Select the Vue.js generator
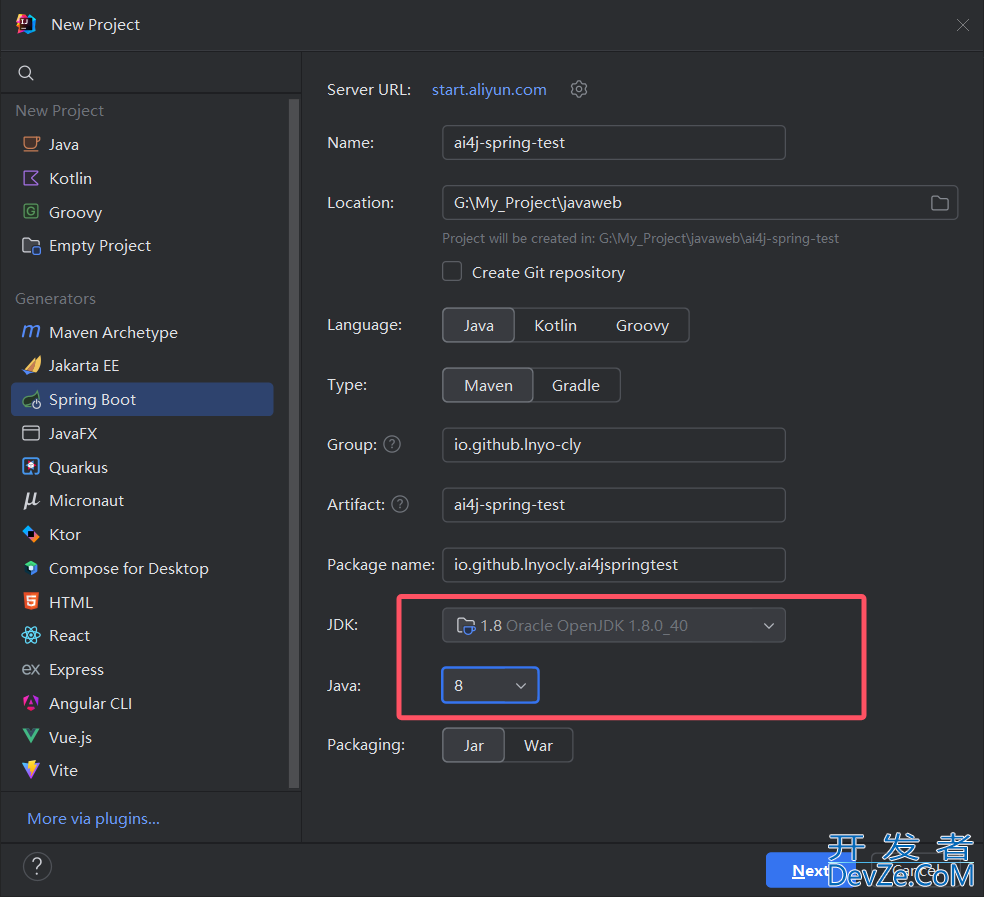Viewport: 984px width, 897px height. pyautogui.click(x=142, y=737)
